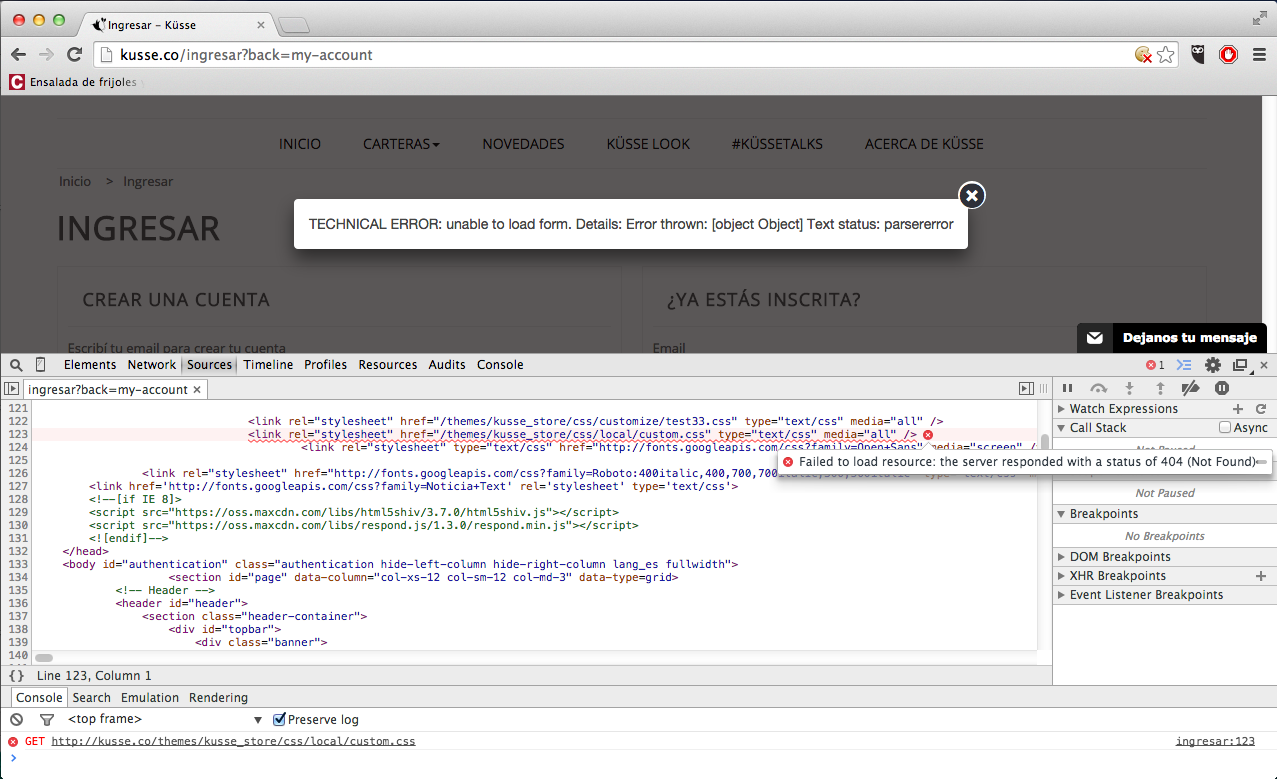Switch to the Timeline tab

(268, 365)
